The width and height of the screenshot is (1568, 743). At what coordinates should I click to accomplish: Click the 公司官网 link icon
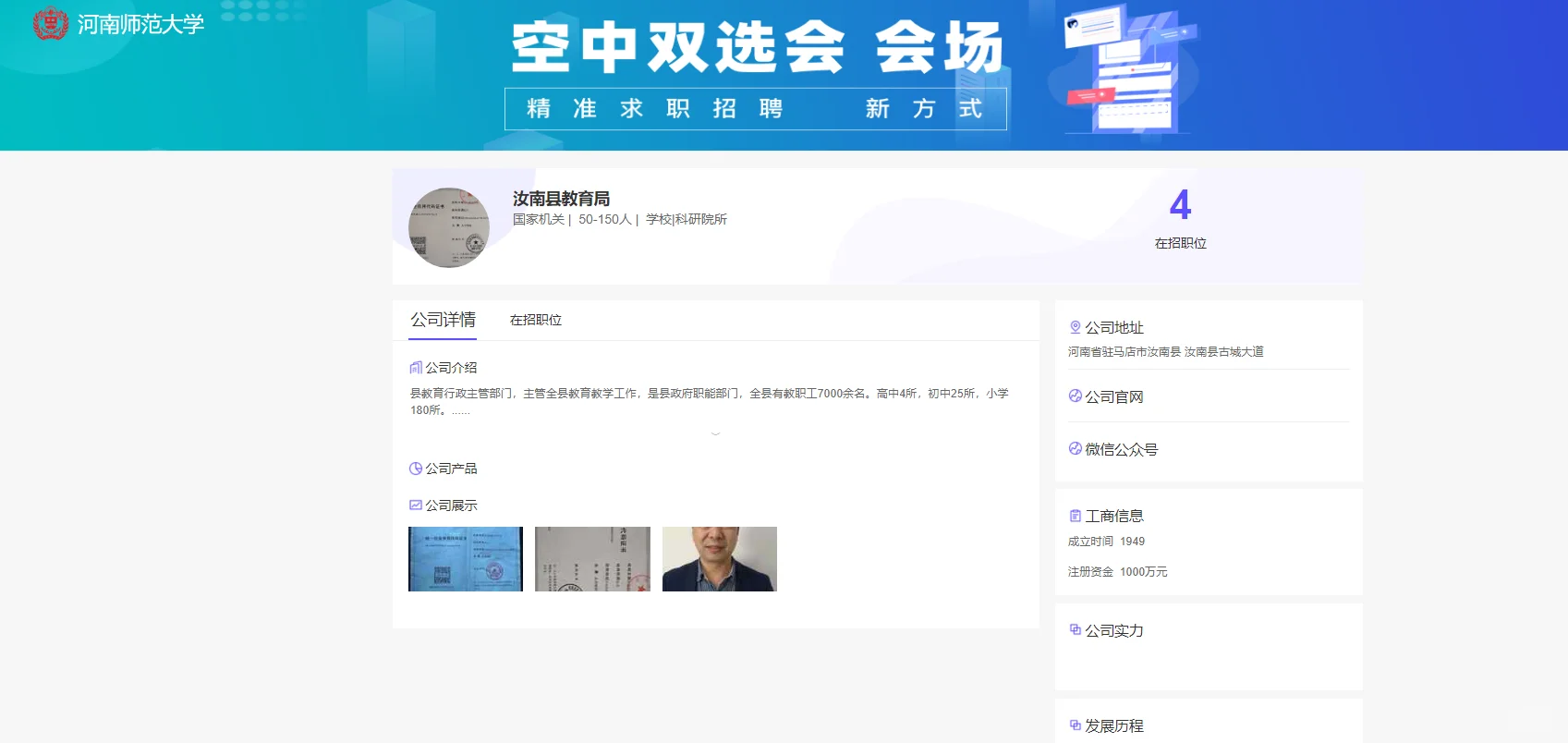click(1076, 396)
